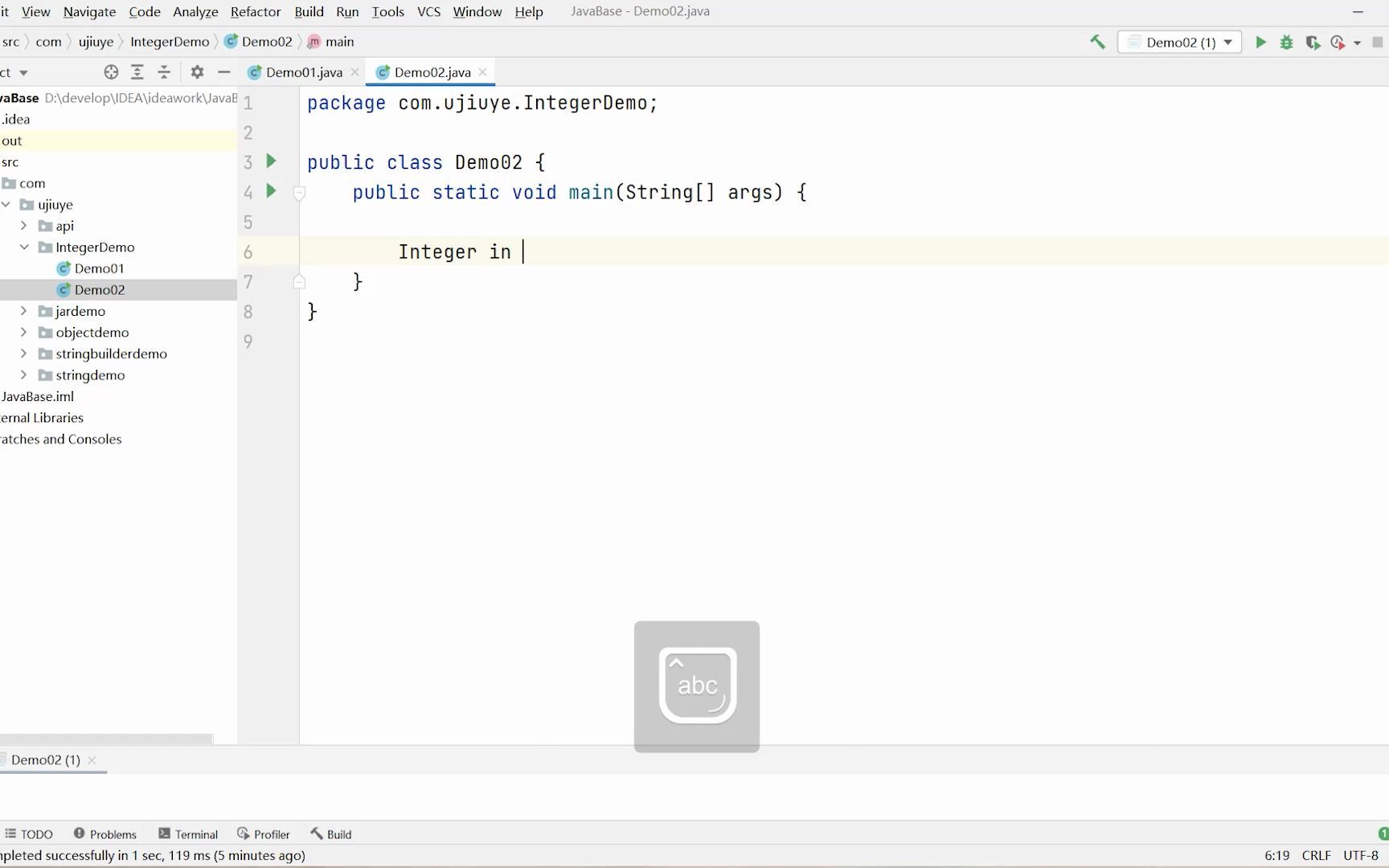Click run gutter arrow at line 4
The width and height of the screenshot is (1389, 868).
pos(271,190)
